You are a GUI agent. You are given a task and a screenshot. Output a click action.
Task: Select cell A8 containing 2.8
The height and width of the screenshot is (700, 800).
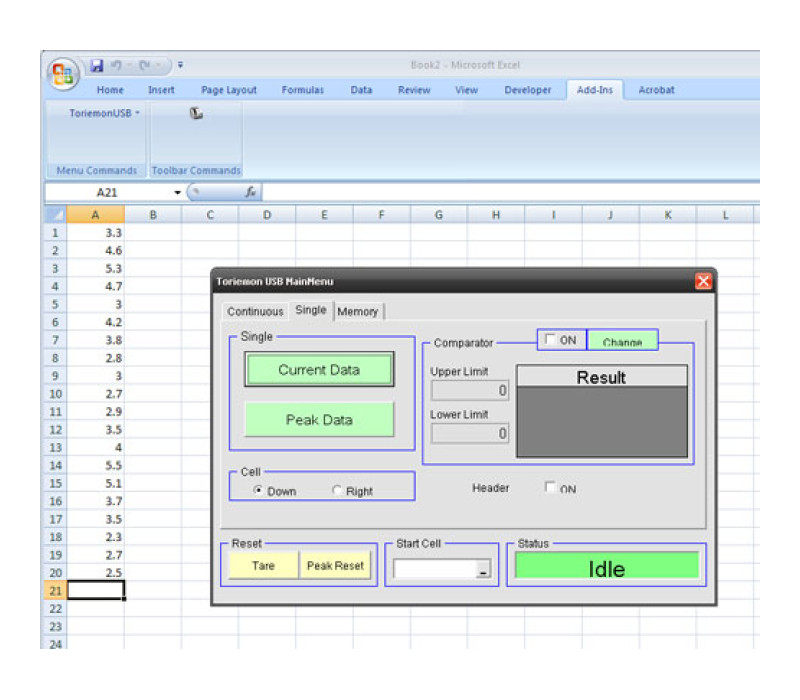click(95, 358)
